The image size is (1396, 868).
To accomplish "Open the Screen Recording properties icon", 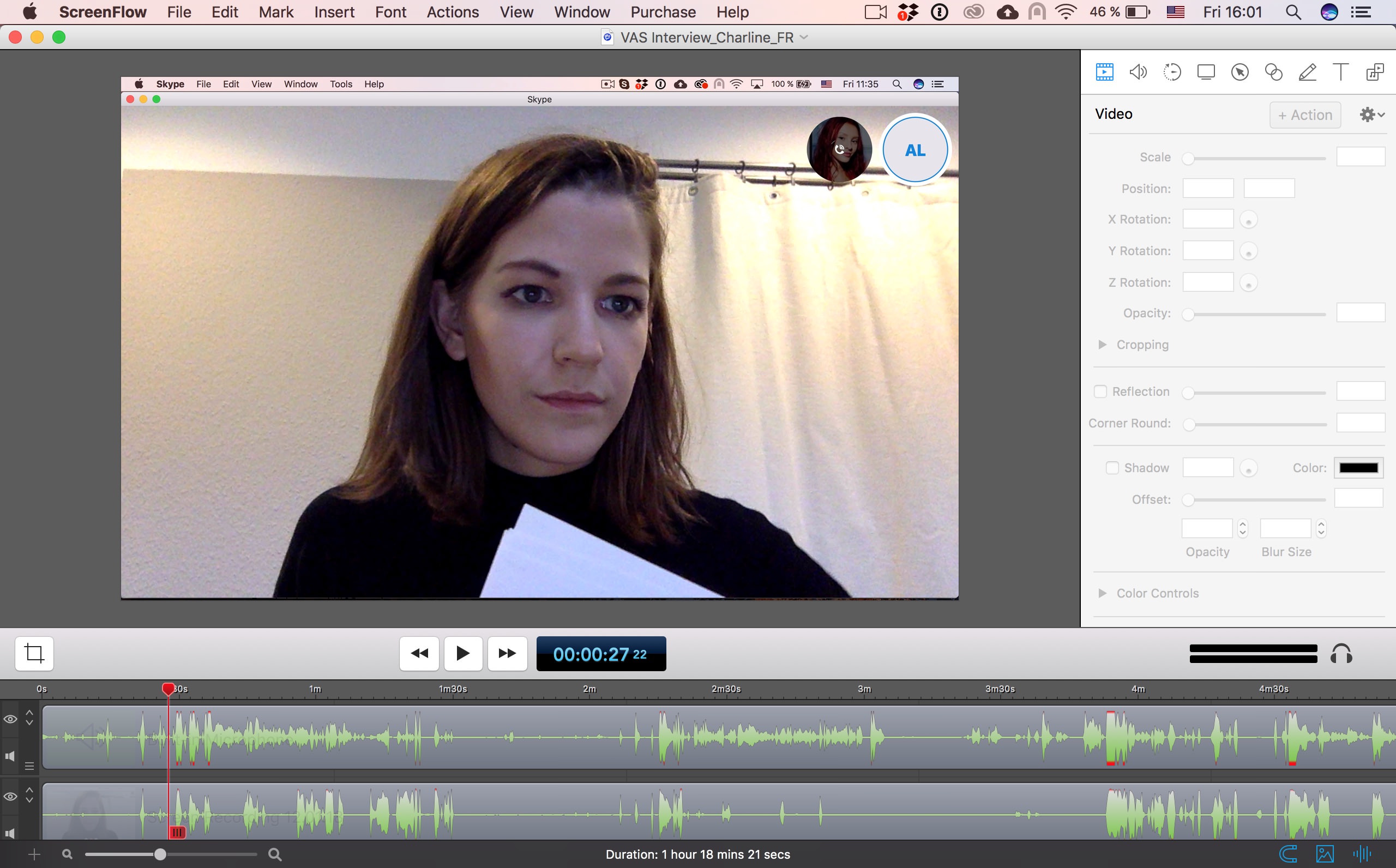I will [1206, 73].
